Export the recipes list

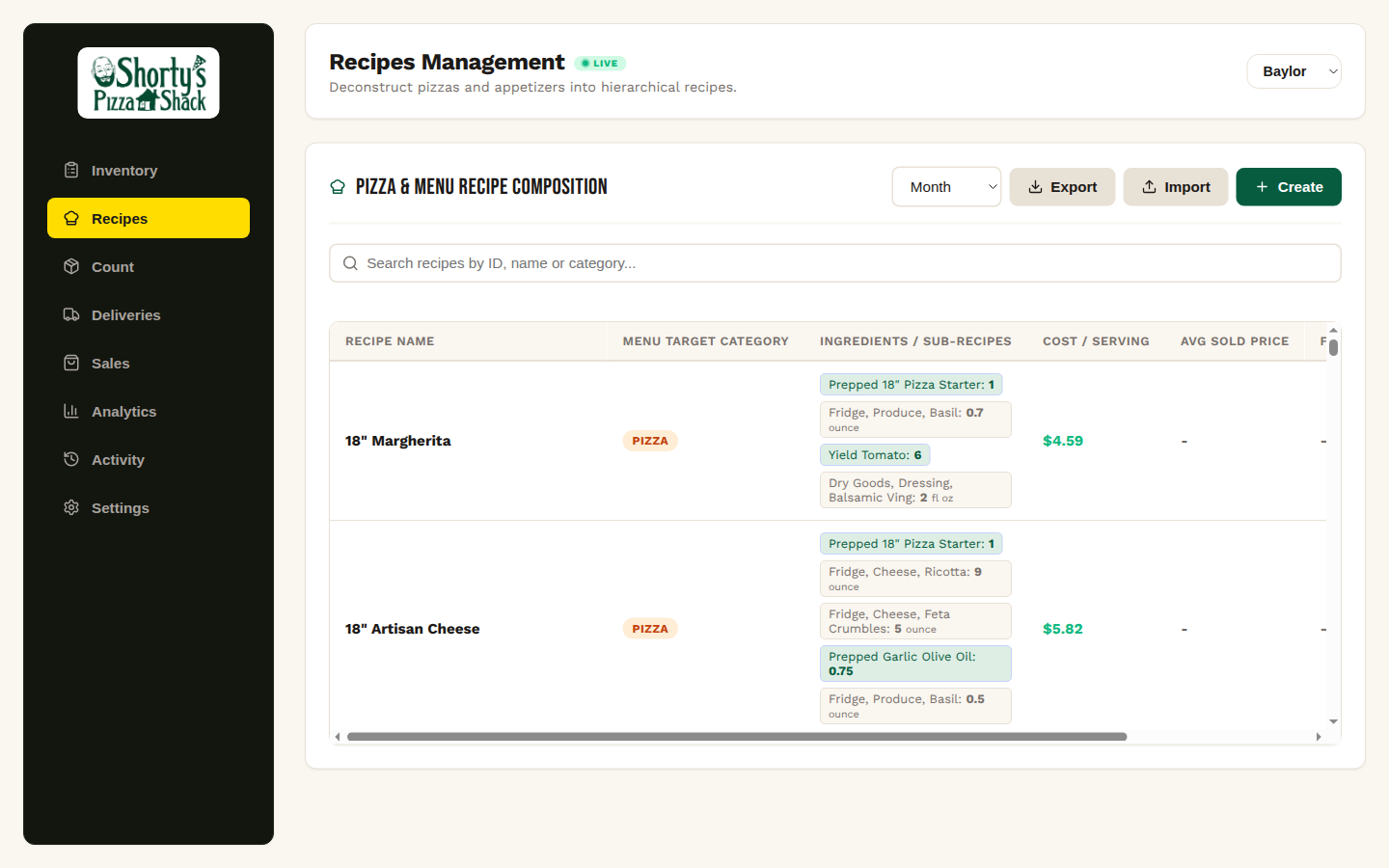pos(1062,187)
